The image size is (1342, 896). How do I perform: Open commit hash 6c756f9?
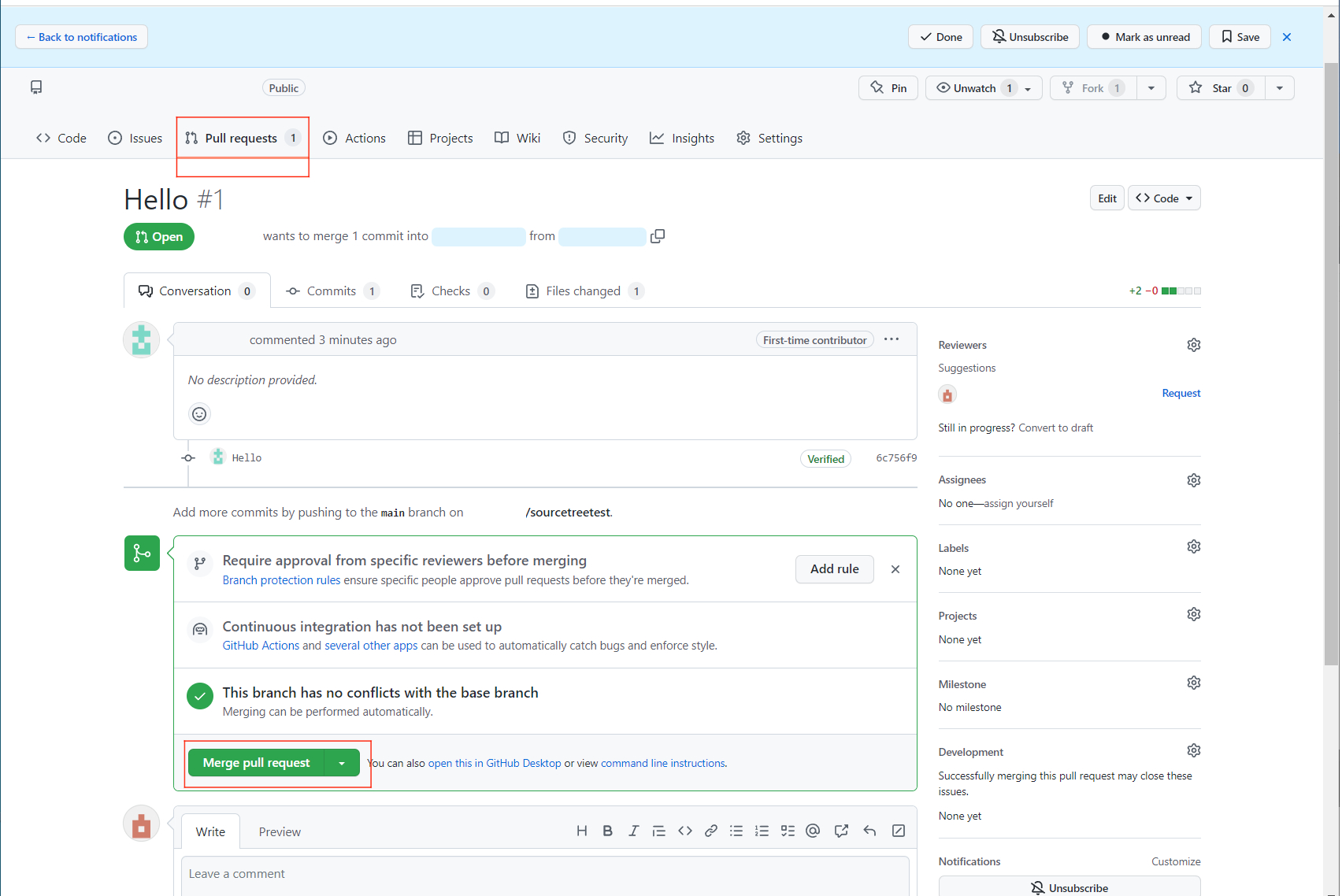pos(896,458)
